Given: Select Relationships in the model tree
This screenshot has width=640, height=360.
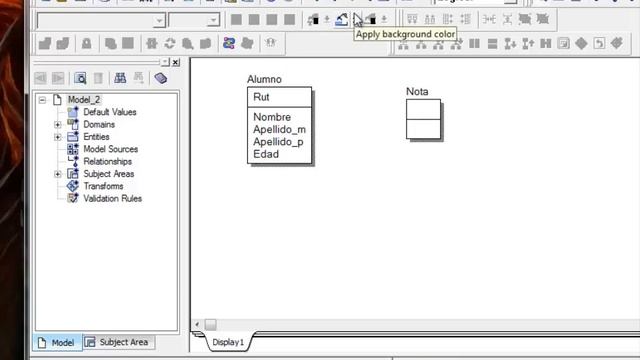Looking at the screenshot, I should (x=107, y=161).
